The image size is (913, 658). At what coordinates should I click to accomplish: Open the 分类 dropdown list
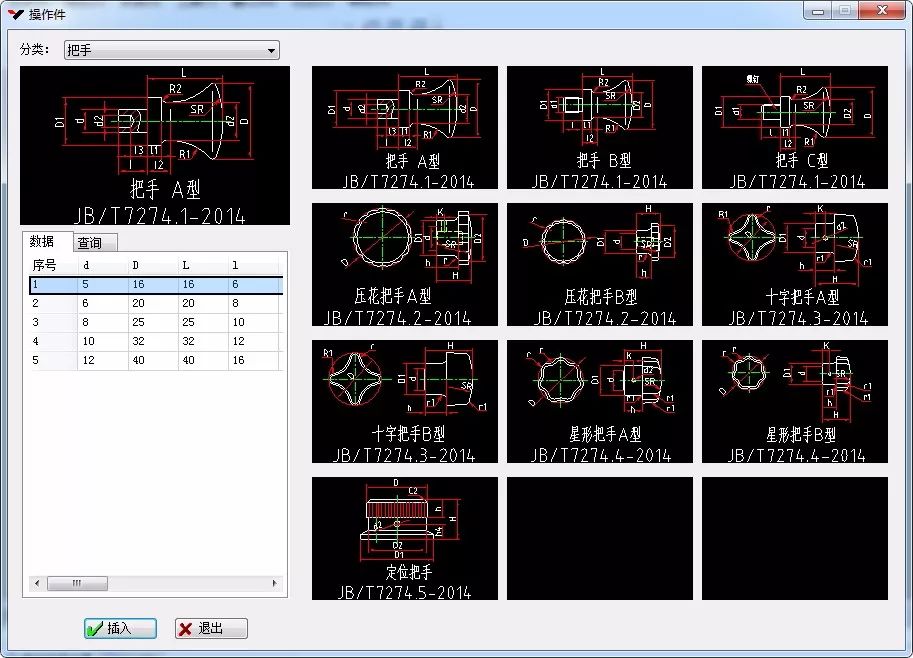(x=270, y=50)
